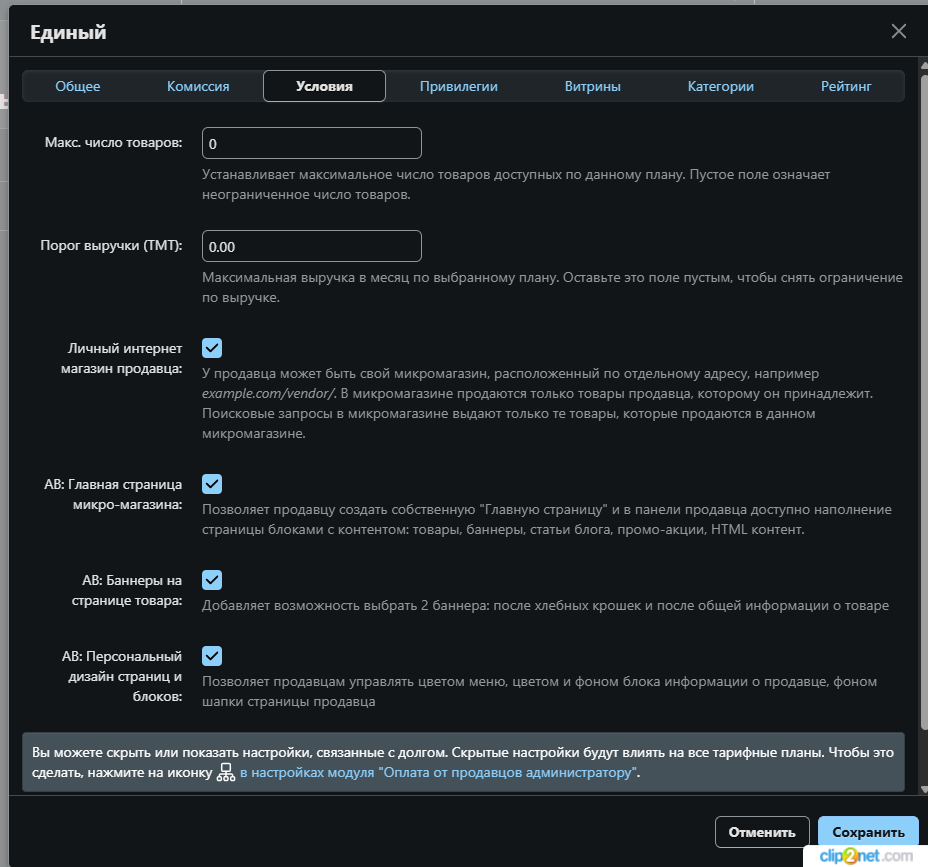The width and height of the screenshot is (928, 867).
Task: Open the Рейтинг tab
Action: click(x=846, y=86)
